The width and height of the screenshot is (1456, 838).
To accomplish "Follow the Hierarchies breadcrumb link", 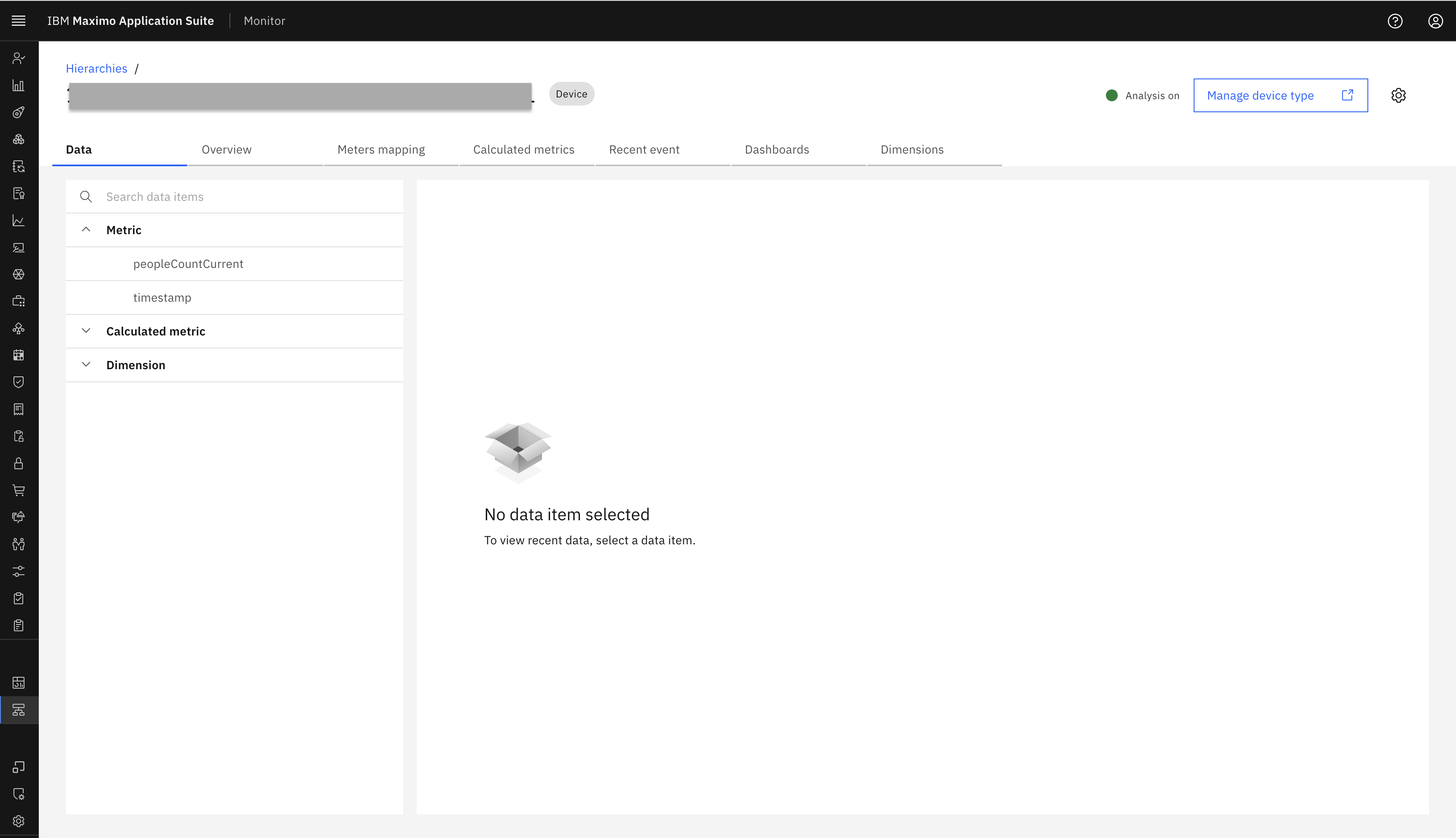I will point(97,68).
